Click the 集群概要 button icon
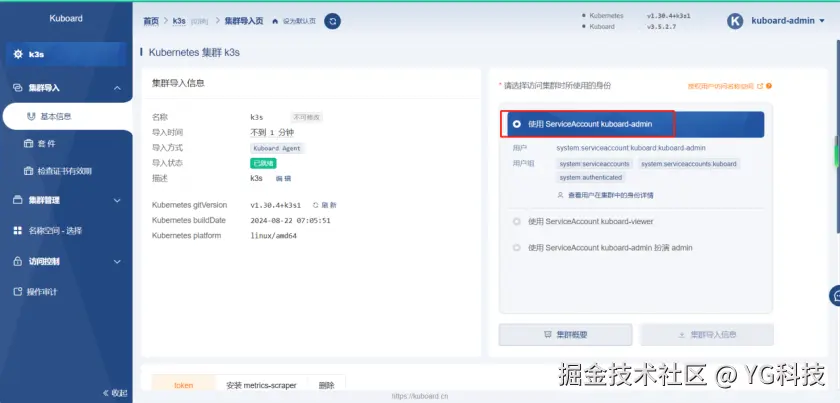Viewport: 840px width, 403px height. (548, 334)
